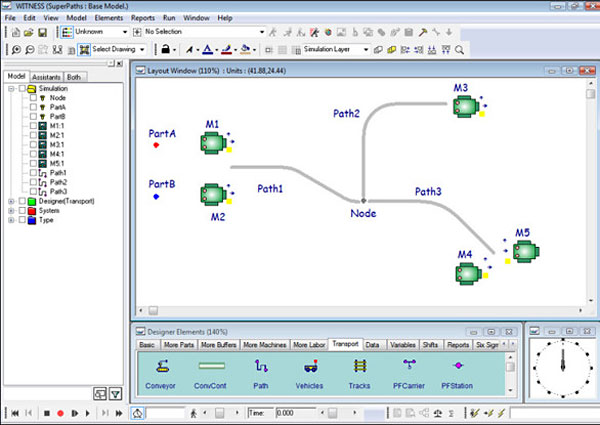600x425 pixels.
Task: Select the PFCarrier designer element
Action: pos(409,374)
